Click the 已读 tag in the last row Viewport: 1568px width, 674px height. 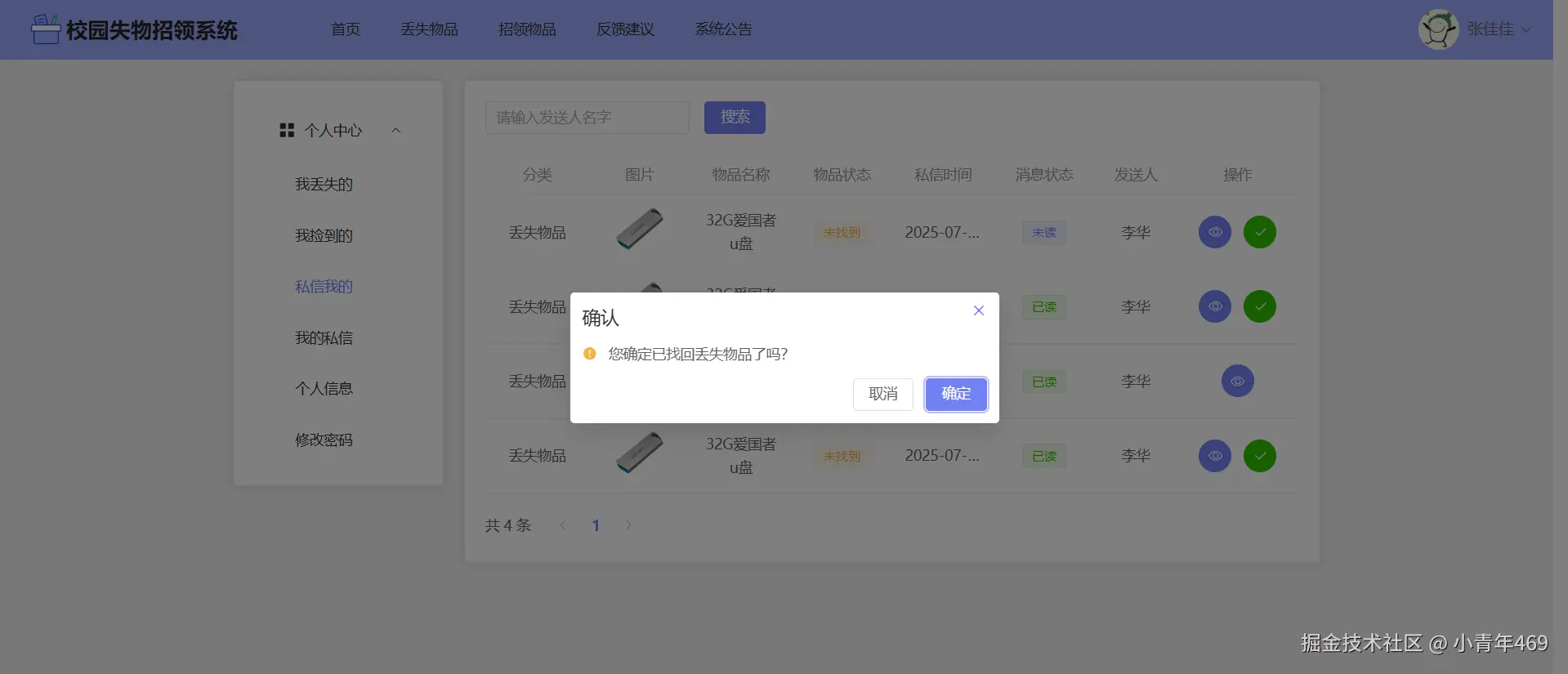1044,456
